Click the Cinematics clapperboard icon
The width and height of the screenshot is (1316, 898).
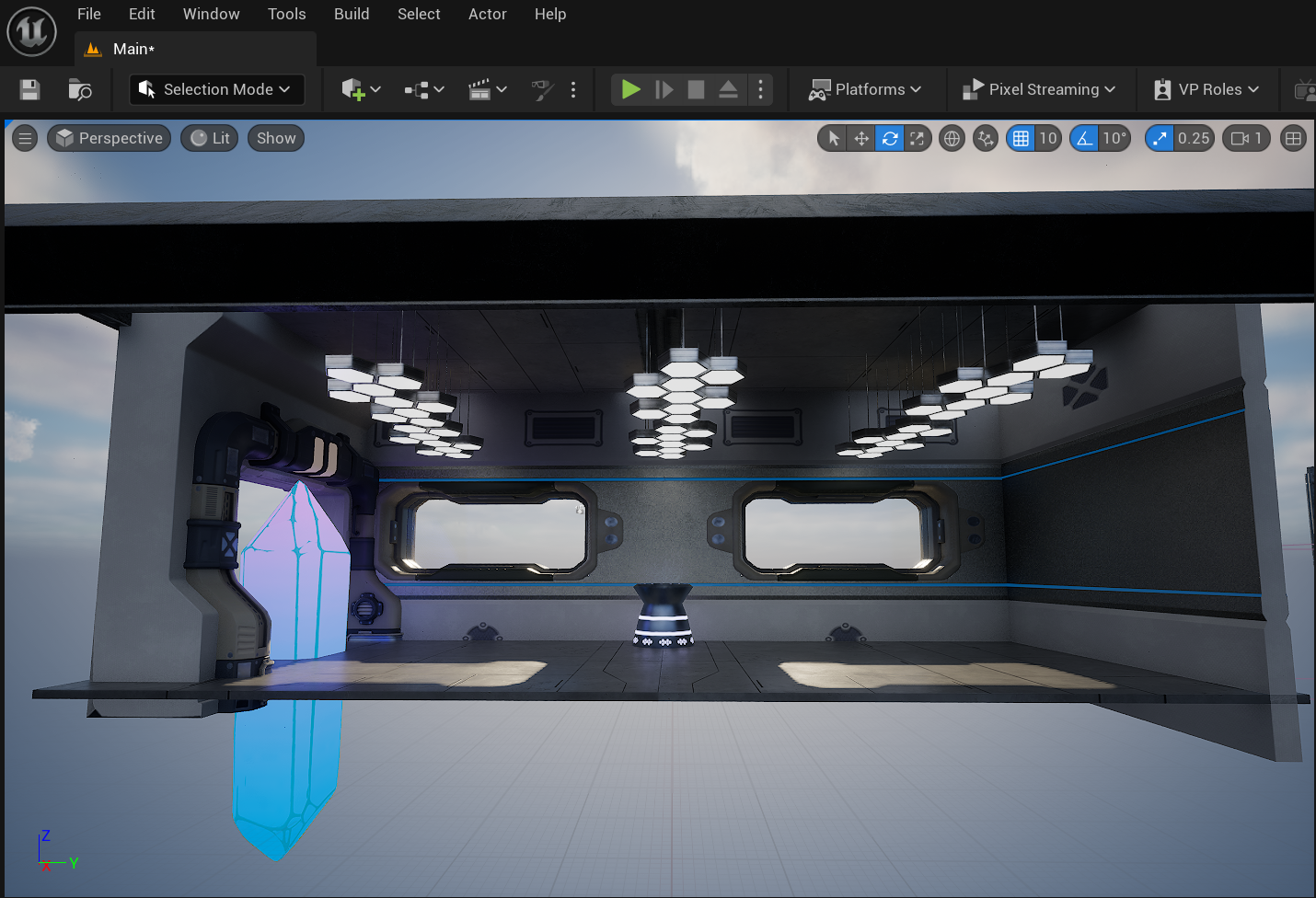coord(479,89)
